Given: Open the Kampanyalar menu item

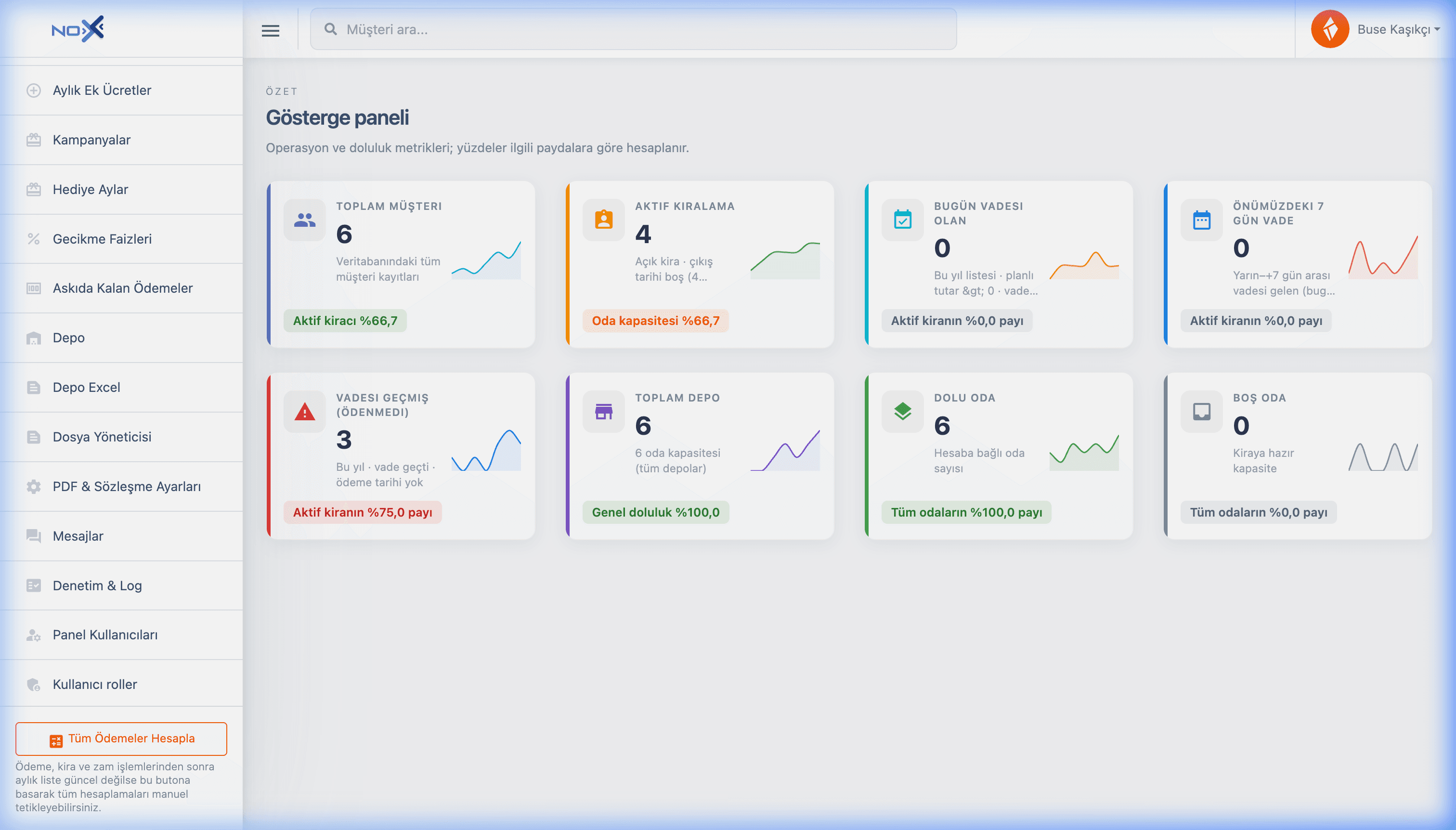Looking at the screenshot, I should pos(121,140).
